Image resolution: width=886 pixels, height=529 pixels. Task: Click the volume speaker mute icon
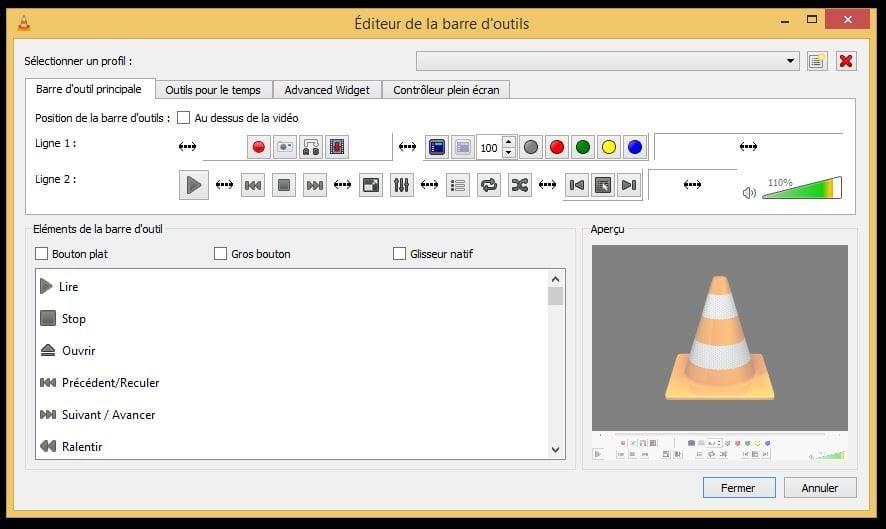pos(749,193)
